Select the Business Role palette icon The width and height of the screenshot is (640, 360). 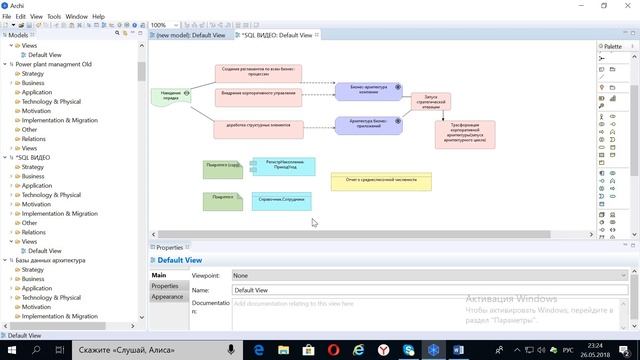(613, 117)
